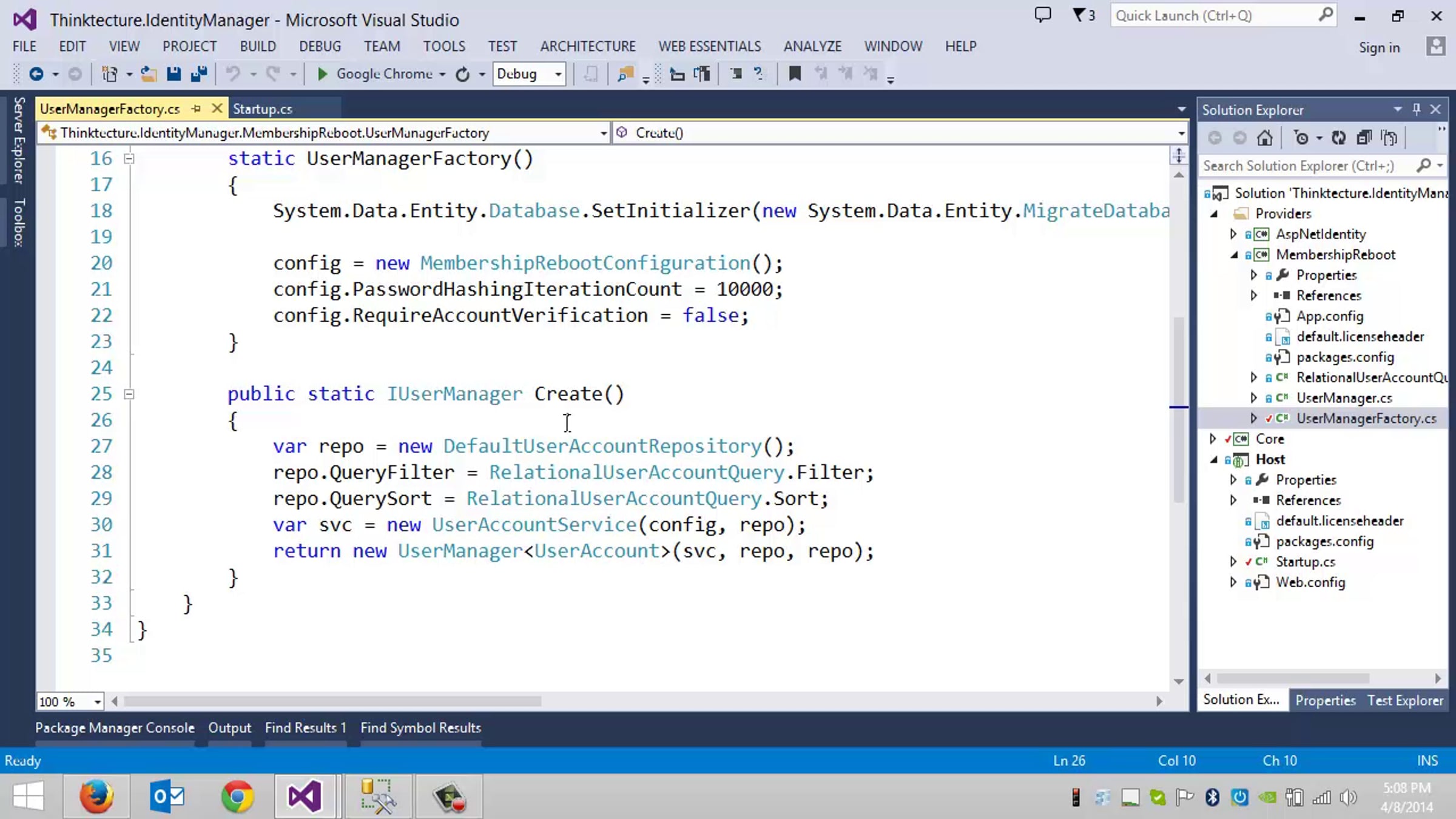Click the editor vertical scrollbar thumb
This screenshot has height=819, width=1456.
point(1178,409)
